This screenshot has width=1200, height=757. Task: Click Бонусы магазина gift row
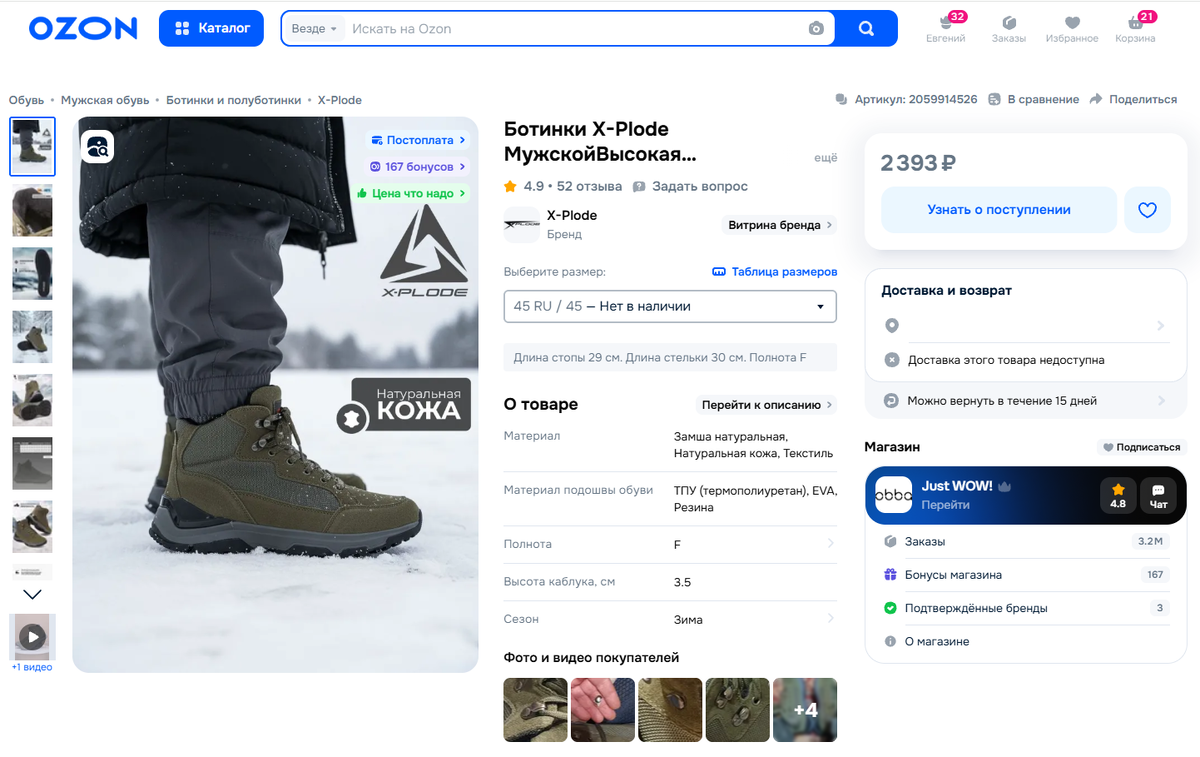pos(1025,575)
